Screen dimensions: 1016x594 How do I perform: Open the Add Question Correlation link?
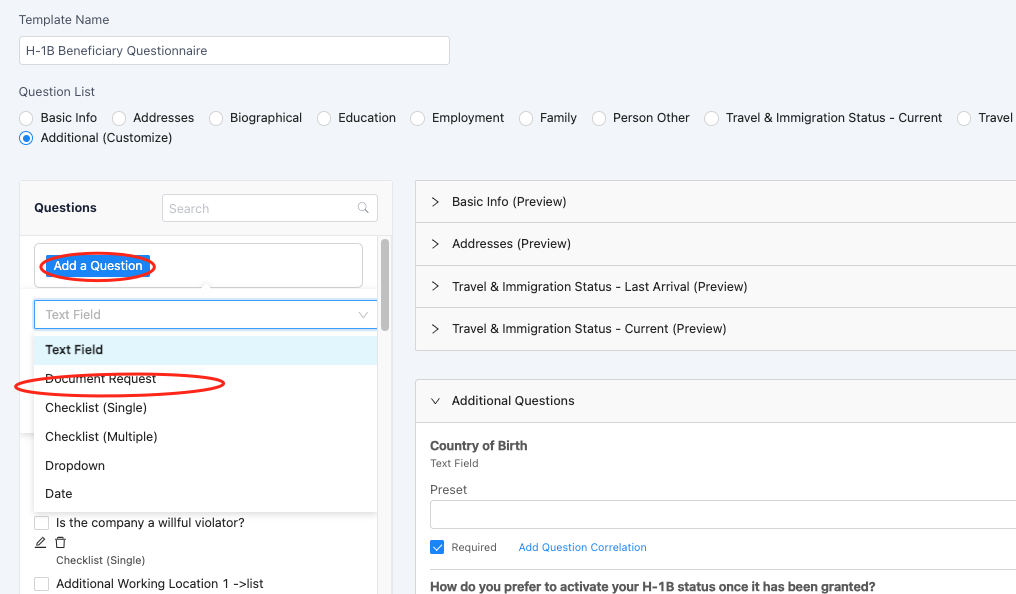point(583,547)
